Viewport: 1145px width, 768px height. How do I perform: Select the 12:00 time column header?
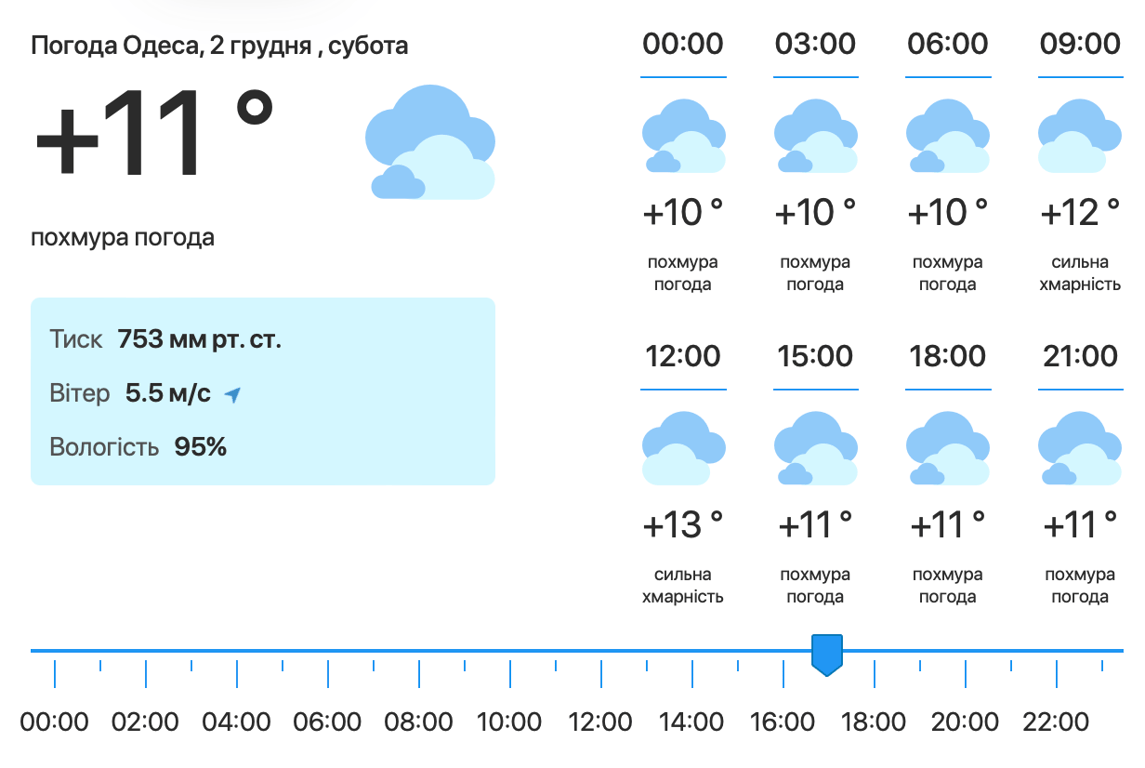[683, 357]
